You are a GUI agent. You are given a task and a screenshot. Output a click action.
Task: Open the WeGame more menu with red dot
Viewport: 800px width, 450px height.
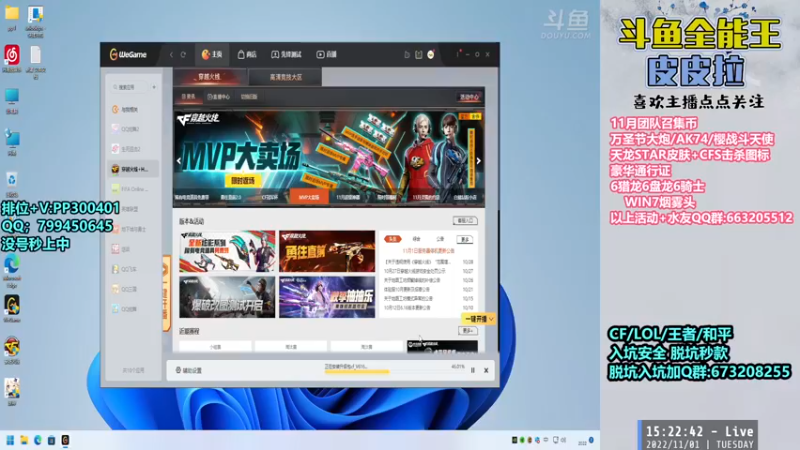pos(458,54)
